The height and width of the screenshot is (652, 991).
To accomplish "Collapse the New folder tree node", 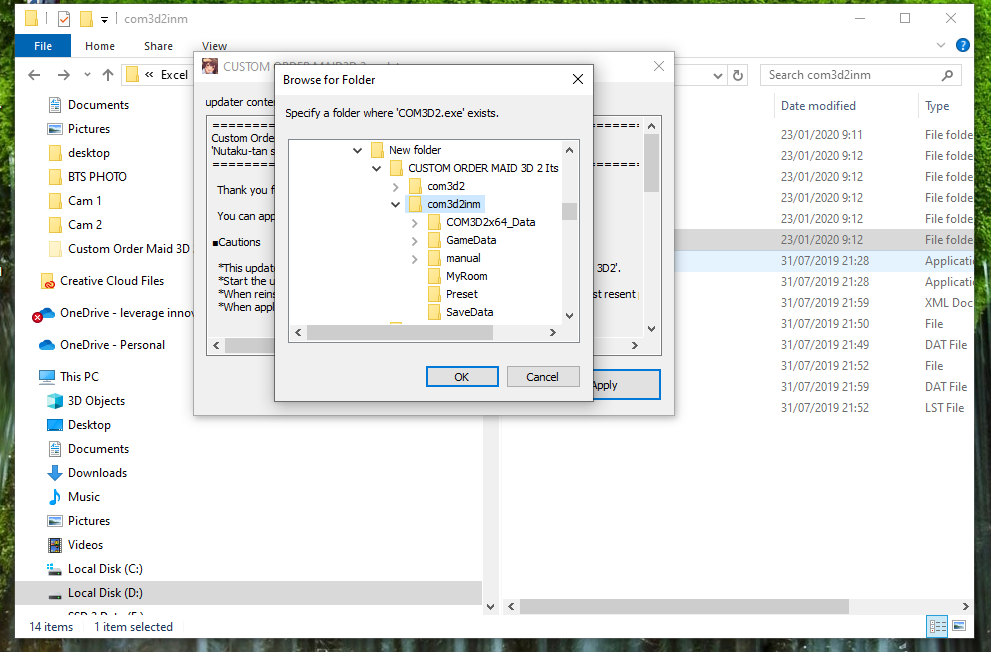I will pos(358,150).
